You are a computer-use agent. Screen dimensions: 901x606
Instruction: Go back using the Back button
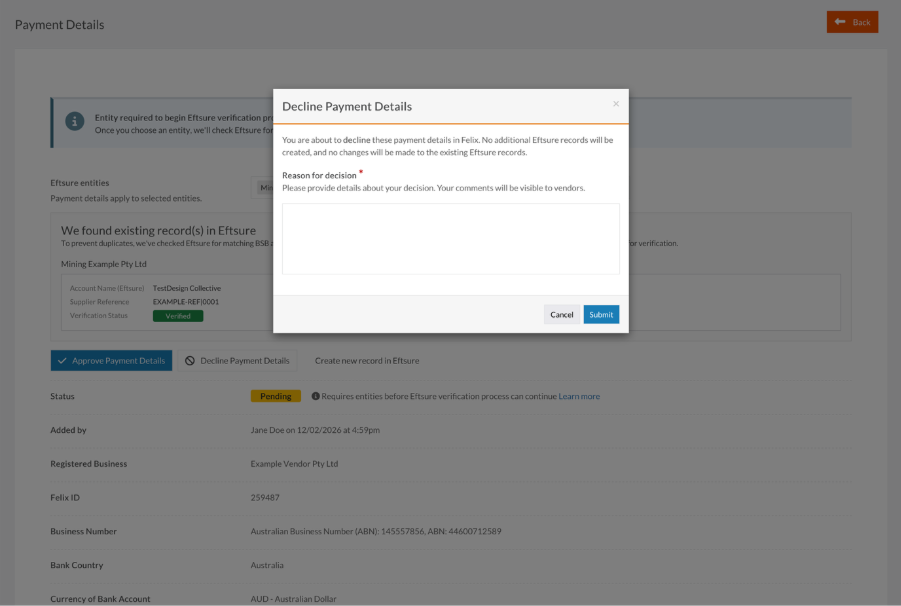(852, 21)
